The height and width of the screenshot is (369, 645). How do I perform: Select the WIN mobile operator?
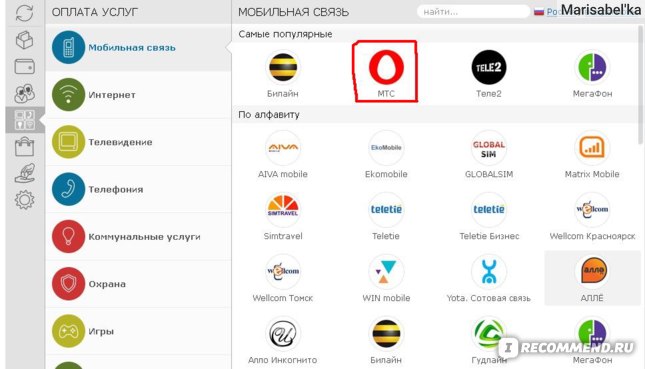(x=386, y=272)
